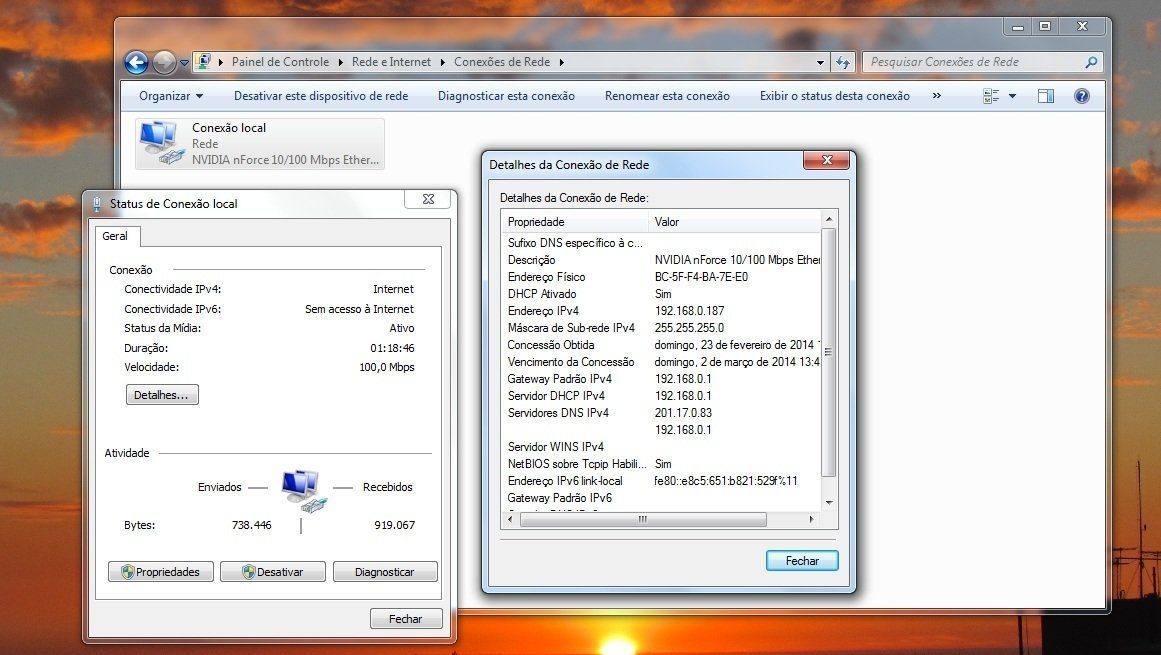Close the Detalhes da Conexão de Rede dialog

pyautogui.click(x=827, y=160)
